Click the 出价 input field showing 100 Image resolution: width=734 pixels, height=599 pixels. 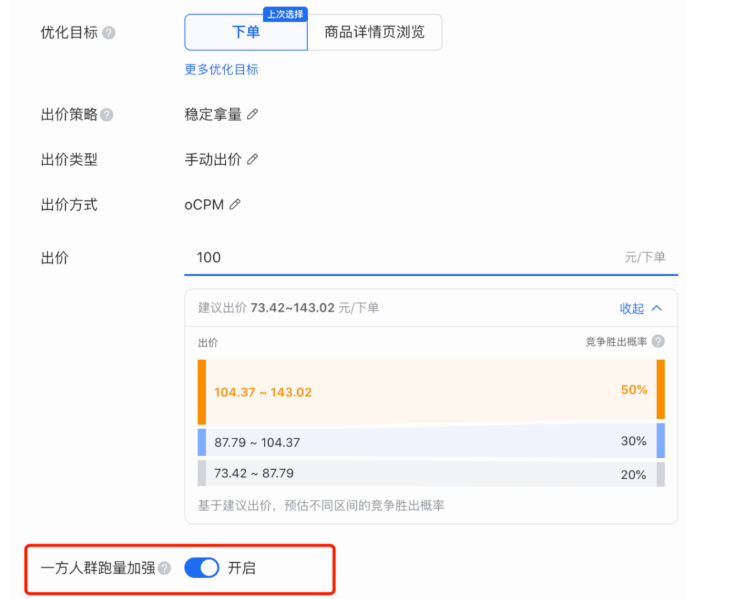[x=431, y=257]
